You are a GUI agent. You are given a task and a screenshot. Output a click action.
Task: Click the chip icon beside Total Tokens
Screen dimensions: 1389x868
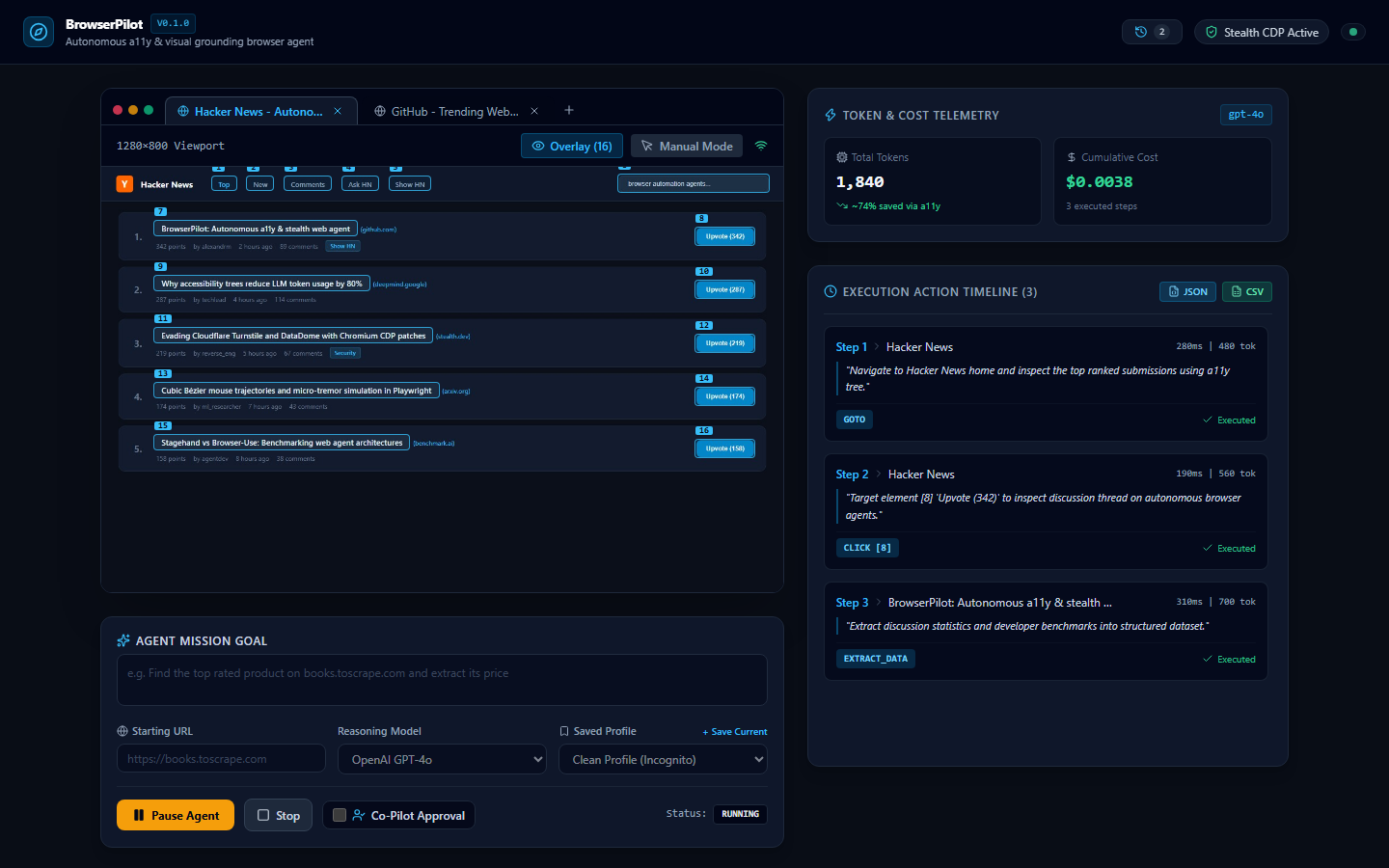tap(842, 157)
